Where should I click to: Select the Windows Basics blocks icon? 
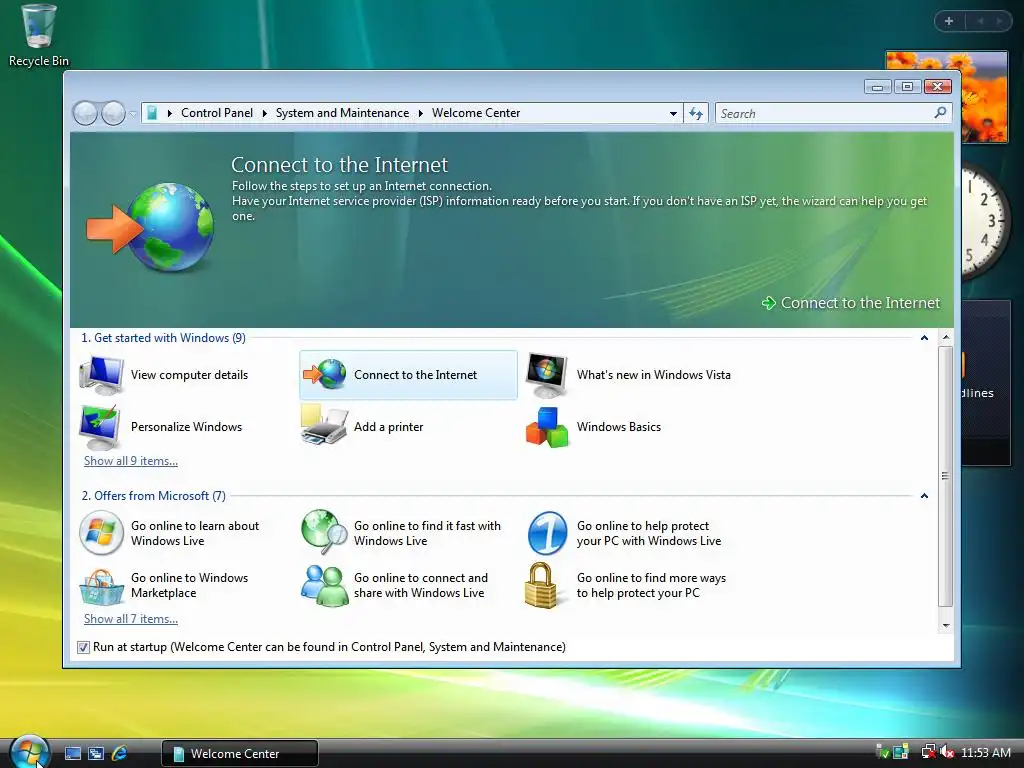point(547,427)
